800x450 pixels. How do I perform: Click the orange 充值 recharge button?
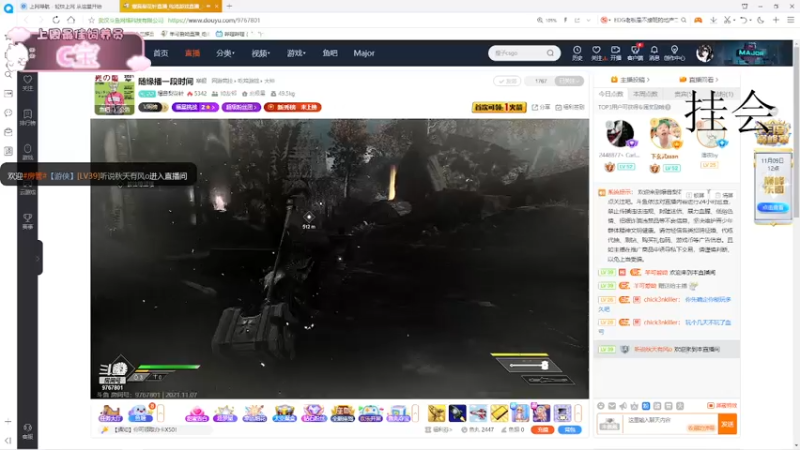[543, 430]
